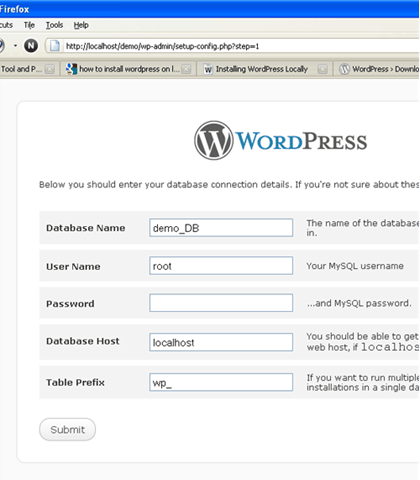Close the 'Installing WordPress Locally' tab
The image size is (420, 480).
click(x=322, y=69)
